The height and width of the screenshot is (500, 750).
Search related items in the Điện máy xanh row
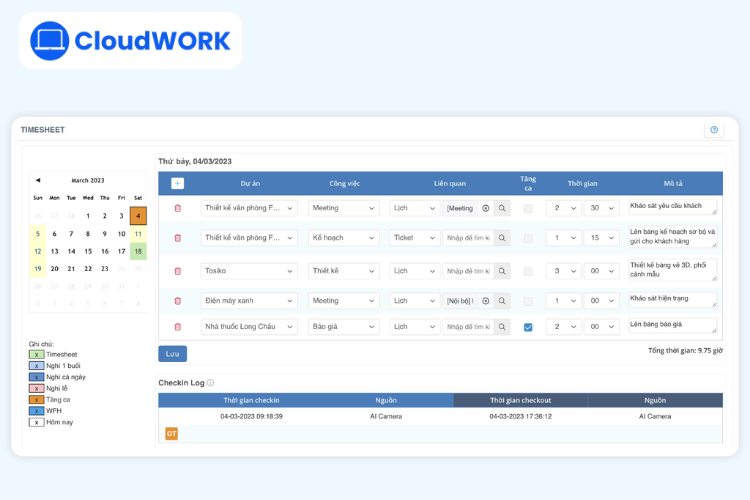502,301
